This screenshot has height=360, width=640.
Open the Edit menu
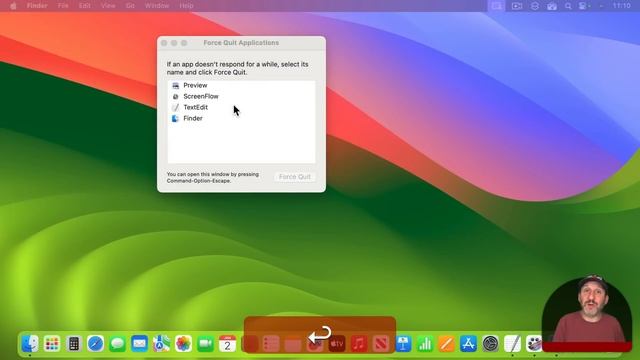[x=84, y=6]
